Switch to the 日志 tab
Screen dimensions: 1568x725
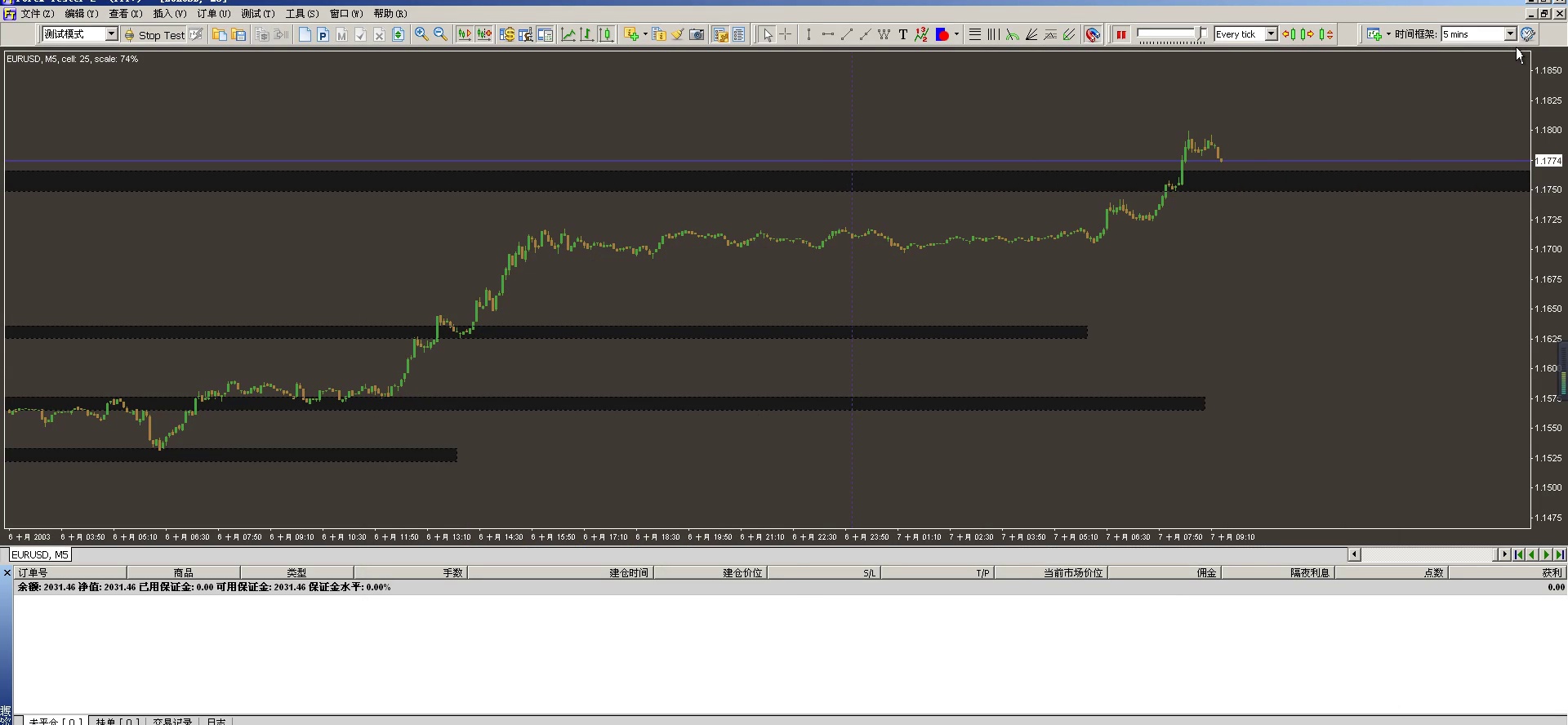click(x=216, y=722)
